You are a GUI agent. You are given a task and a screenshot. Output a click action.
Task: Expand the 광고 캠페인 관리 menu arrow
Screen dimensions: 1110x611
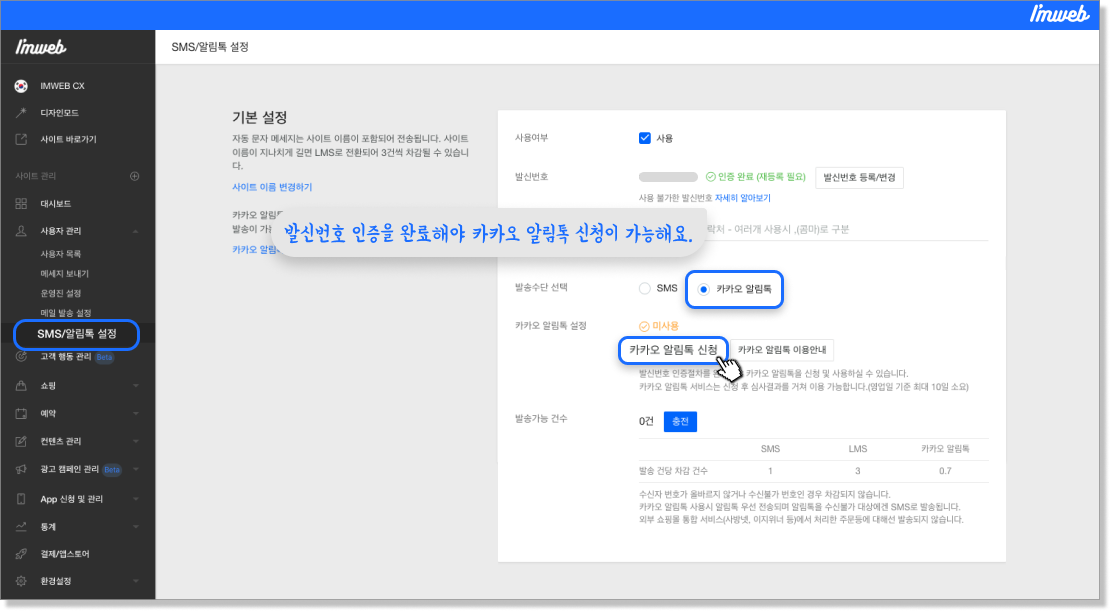click(135, 469)
